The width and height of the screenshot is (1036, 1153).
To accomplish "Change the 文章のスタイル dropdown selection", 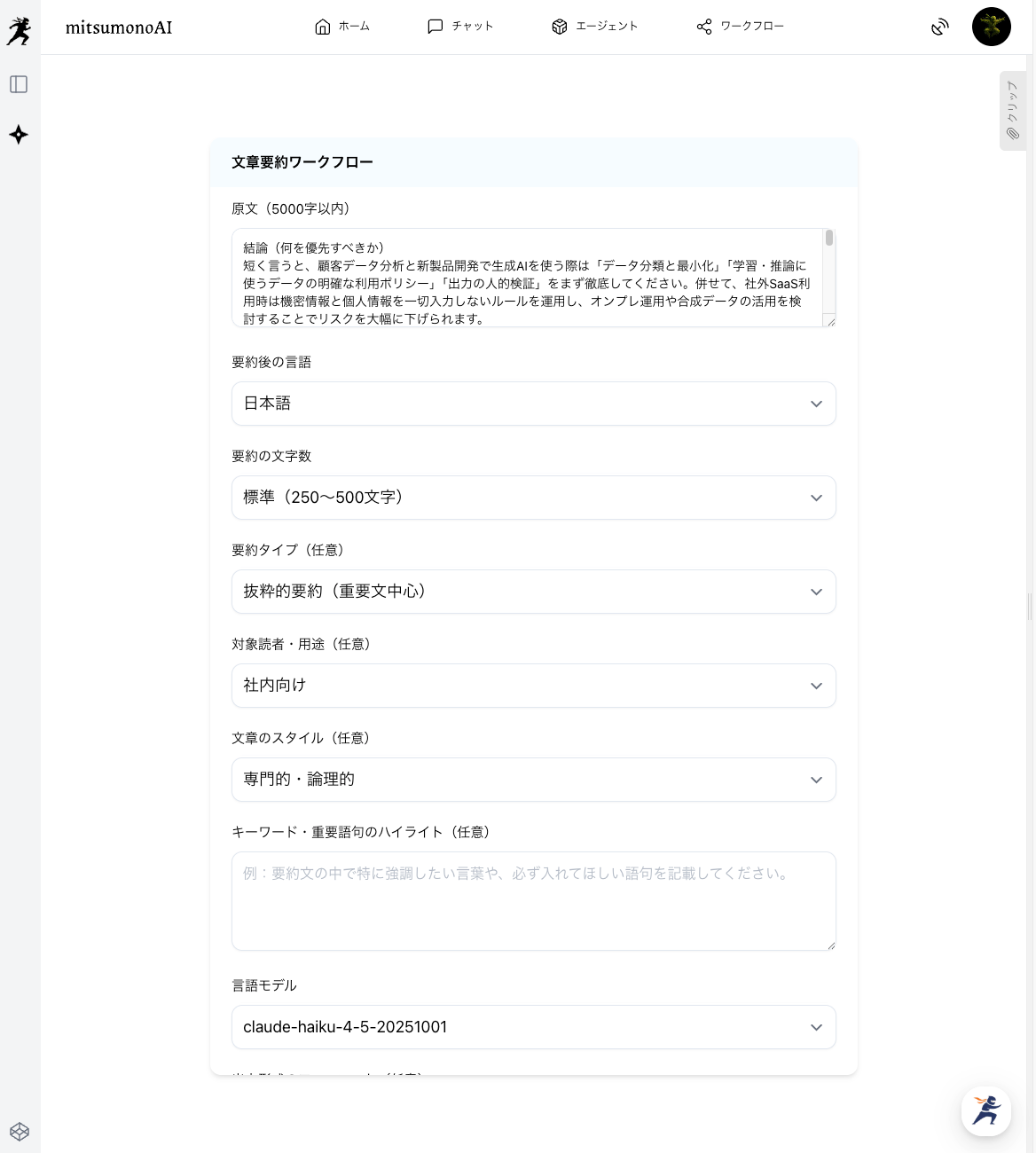I will click(x=533, y=780).
